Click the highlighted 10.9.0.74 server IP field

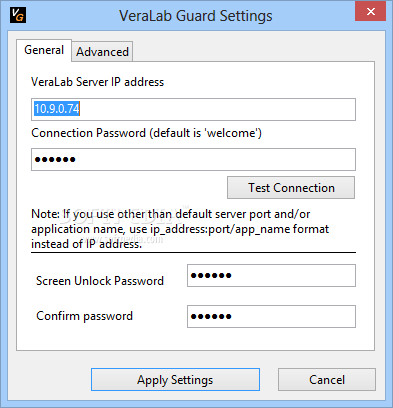coord(193,109)
